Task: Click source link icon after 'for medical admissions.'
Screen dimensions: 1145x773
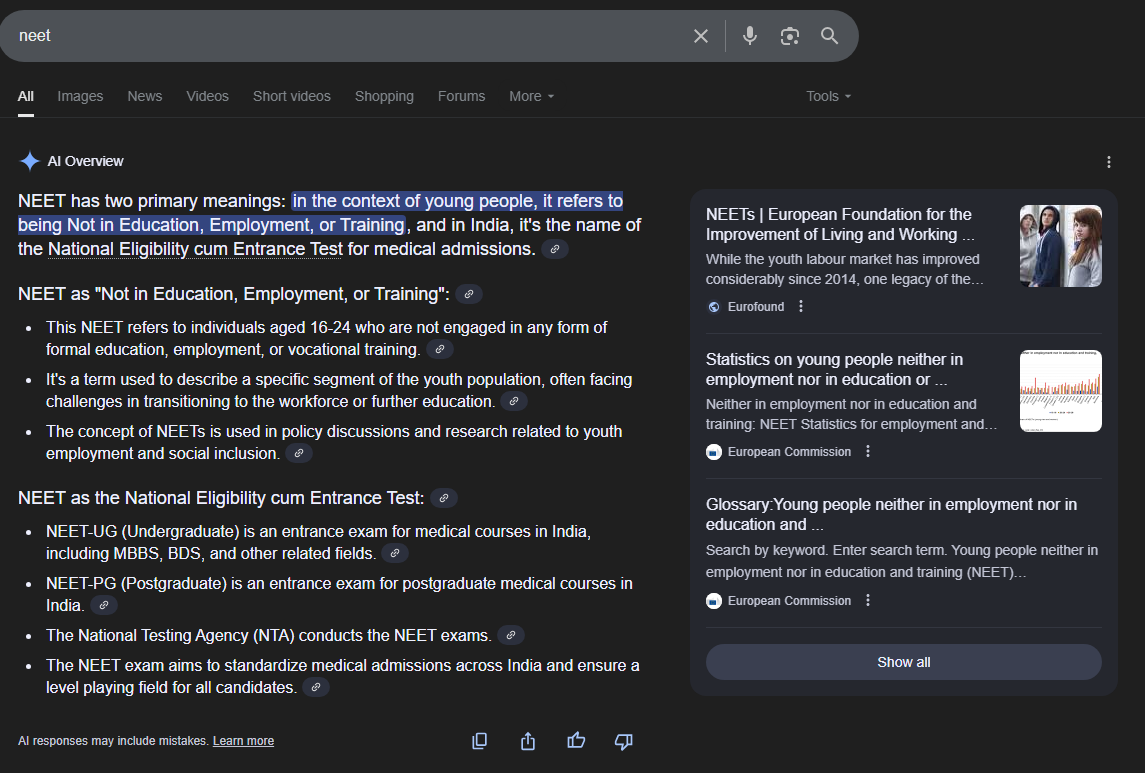Action: click(555, 250)
